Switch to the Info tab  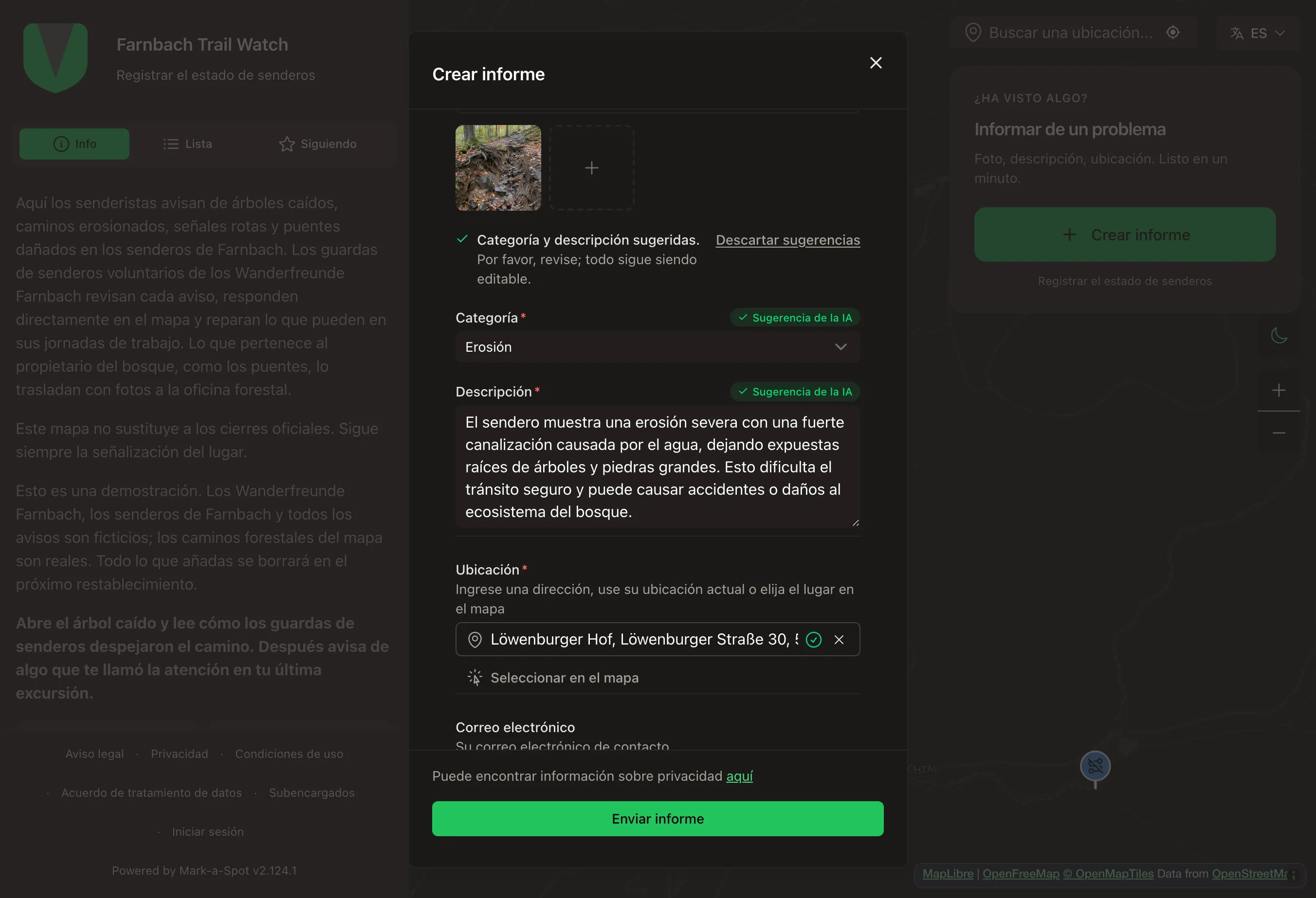(74, 144)
